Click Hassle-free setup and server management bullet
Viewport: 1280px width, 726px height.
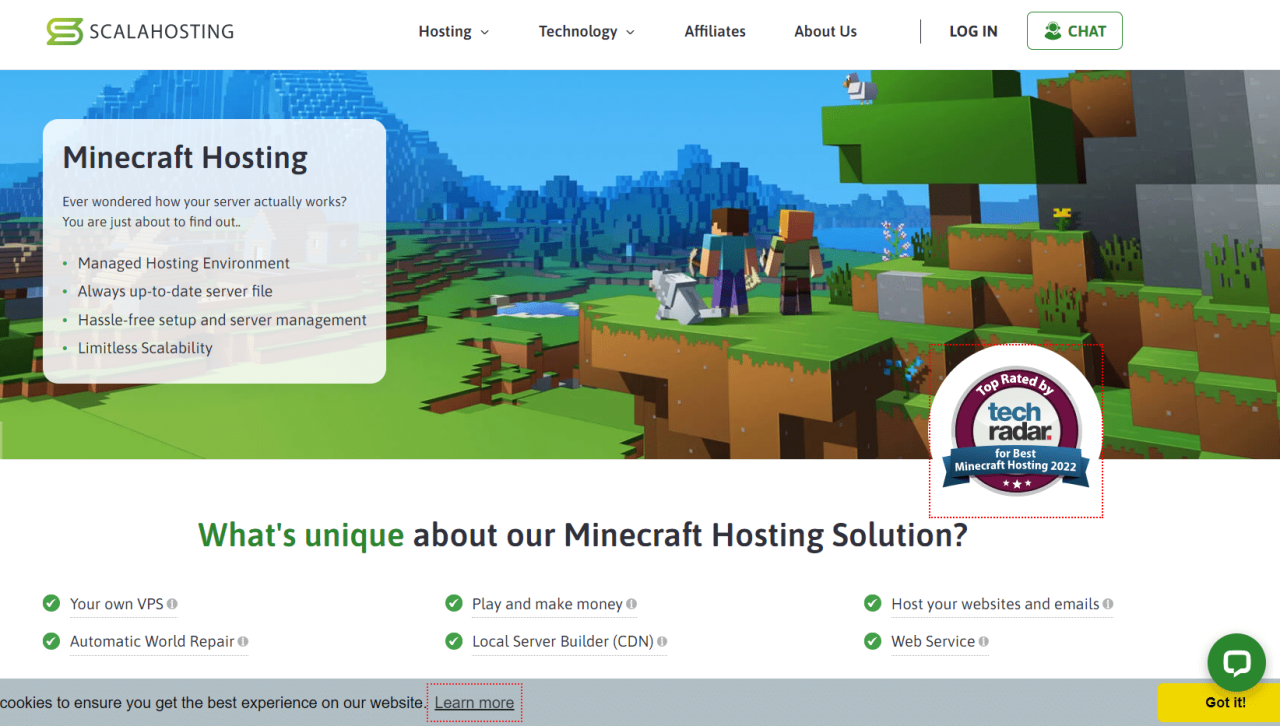[x=222, y=320]
